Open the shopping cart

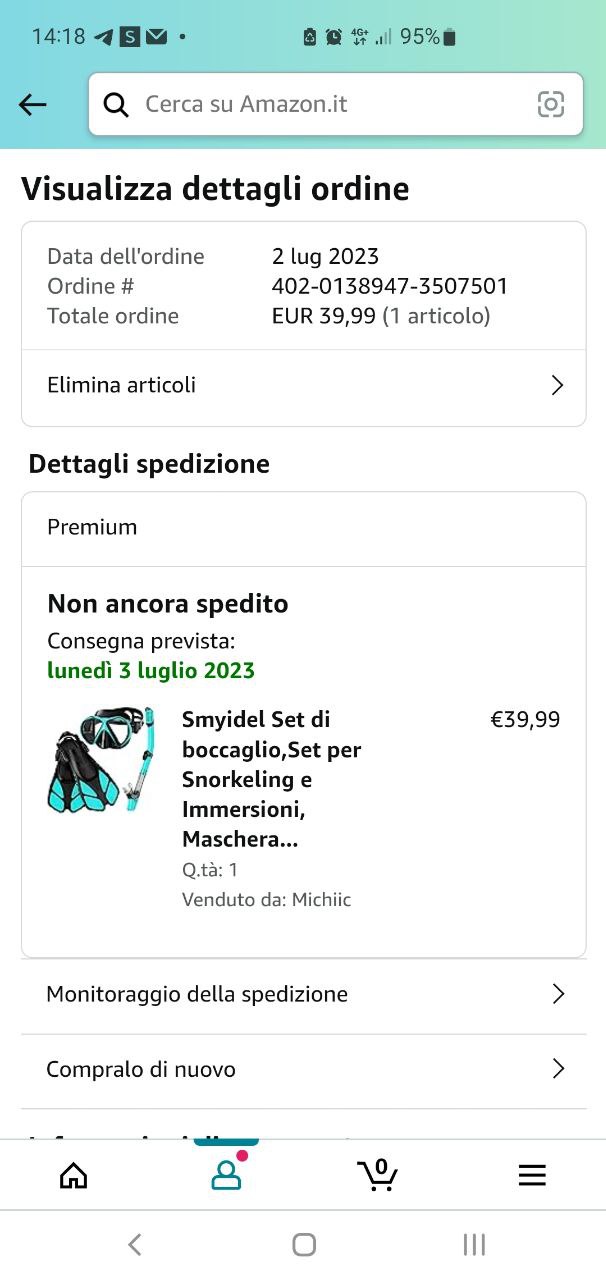coord(377,1174)
